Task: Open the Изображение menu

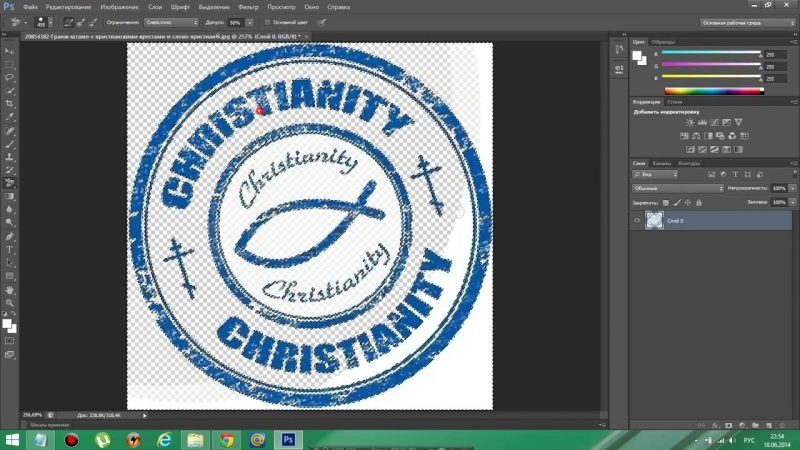Action: pyautogui.click(x=119, y=7)
